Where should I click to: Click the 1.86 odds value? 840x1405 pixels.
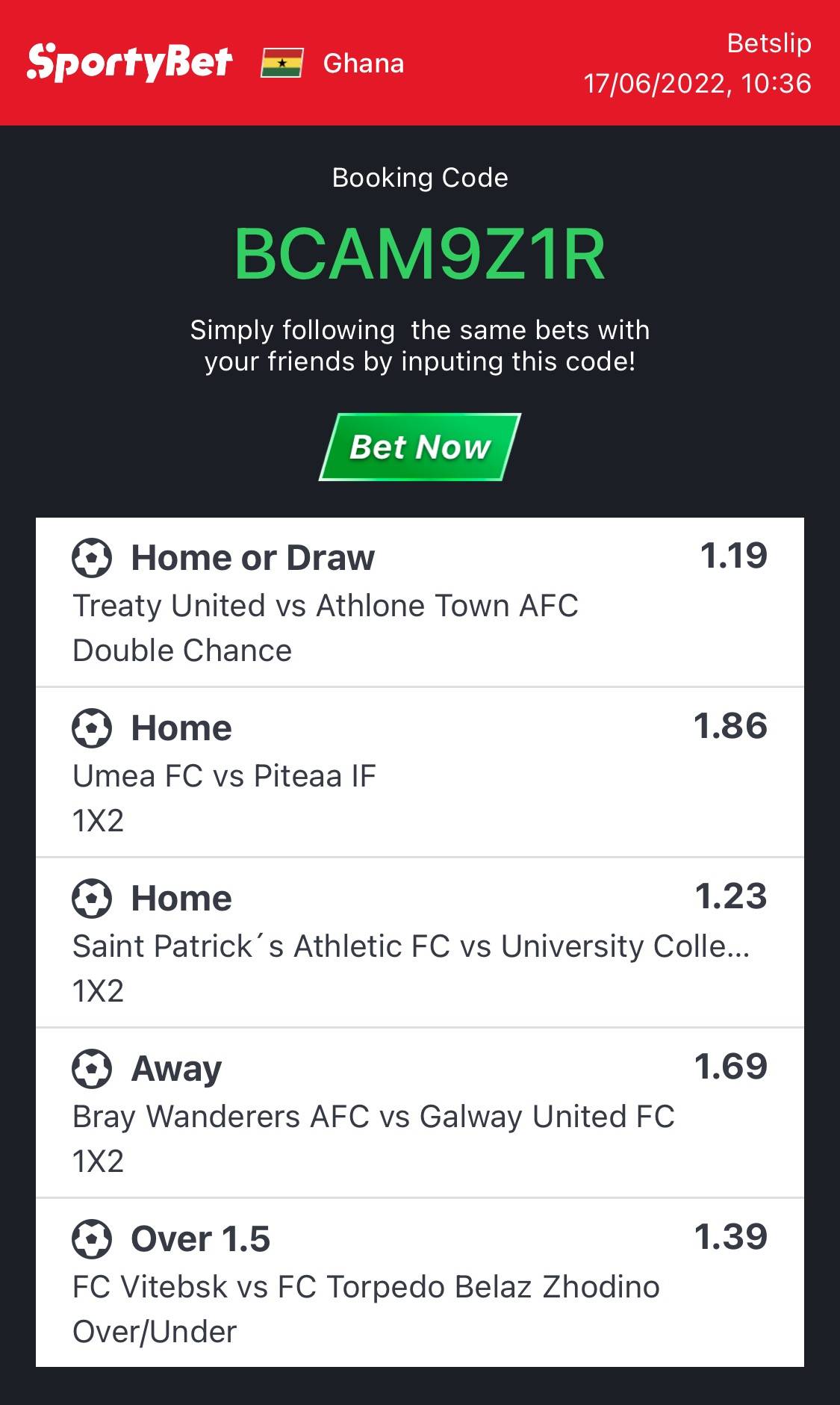[730, 726]
